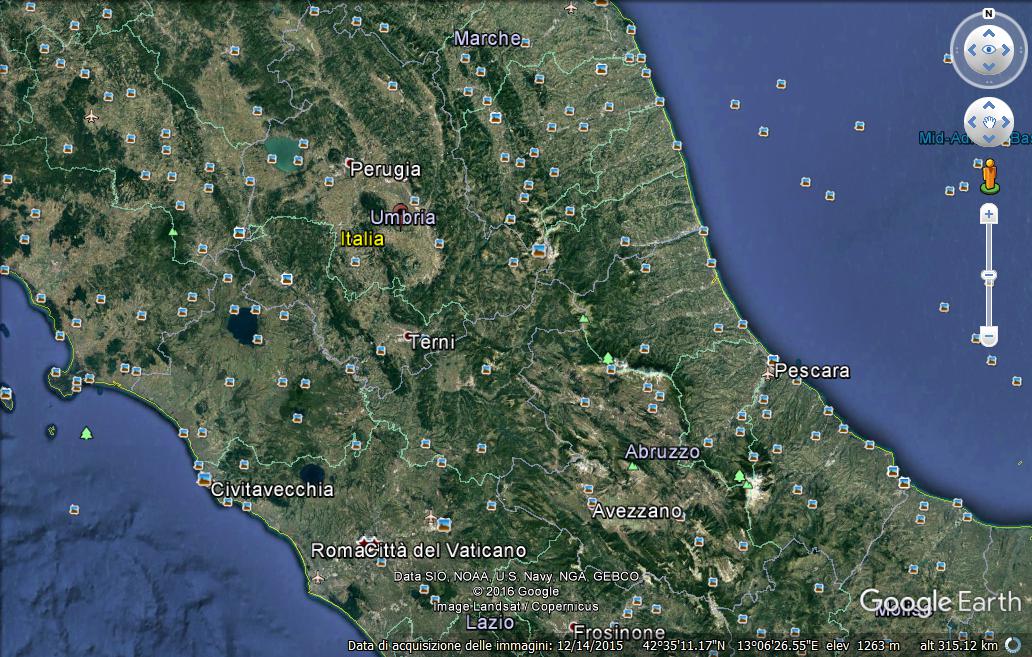
Task: Click the North compass indicator
Action: point(988,14)
